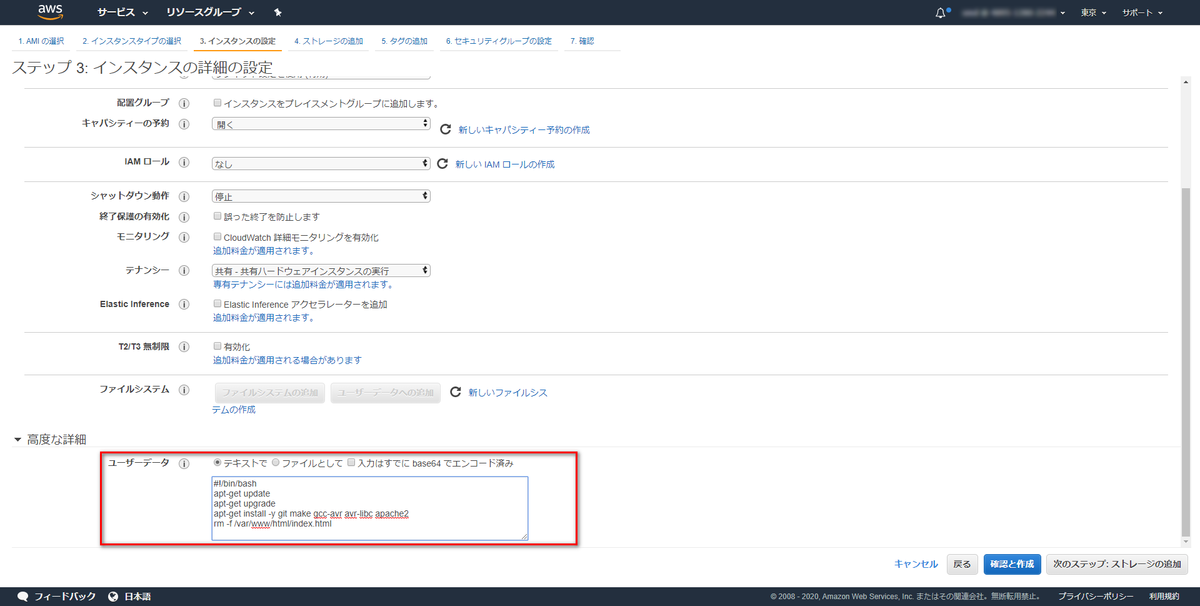
Task: Show info for テナンシー
Action: point(184,270)
